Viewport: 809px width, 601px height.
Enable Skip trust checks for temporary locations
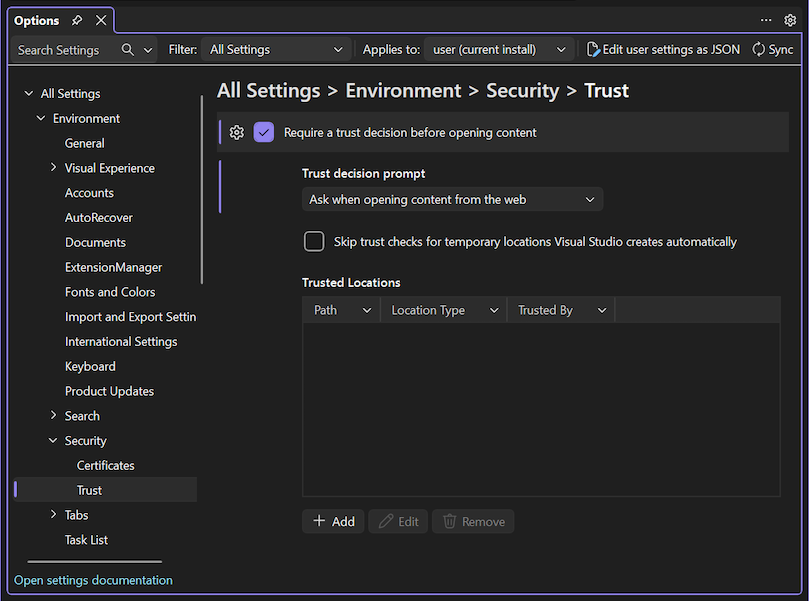click(x=313, y=241)
